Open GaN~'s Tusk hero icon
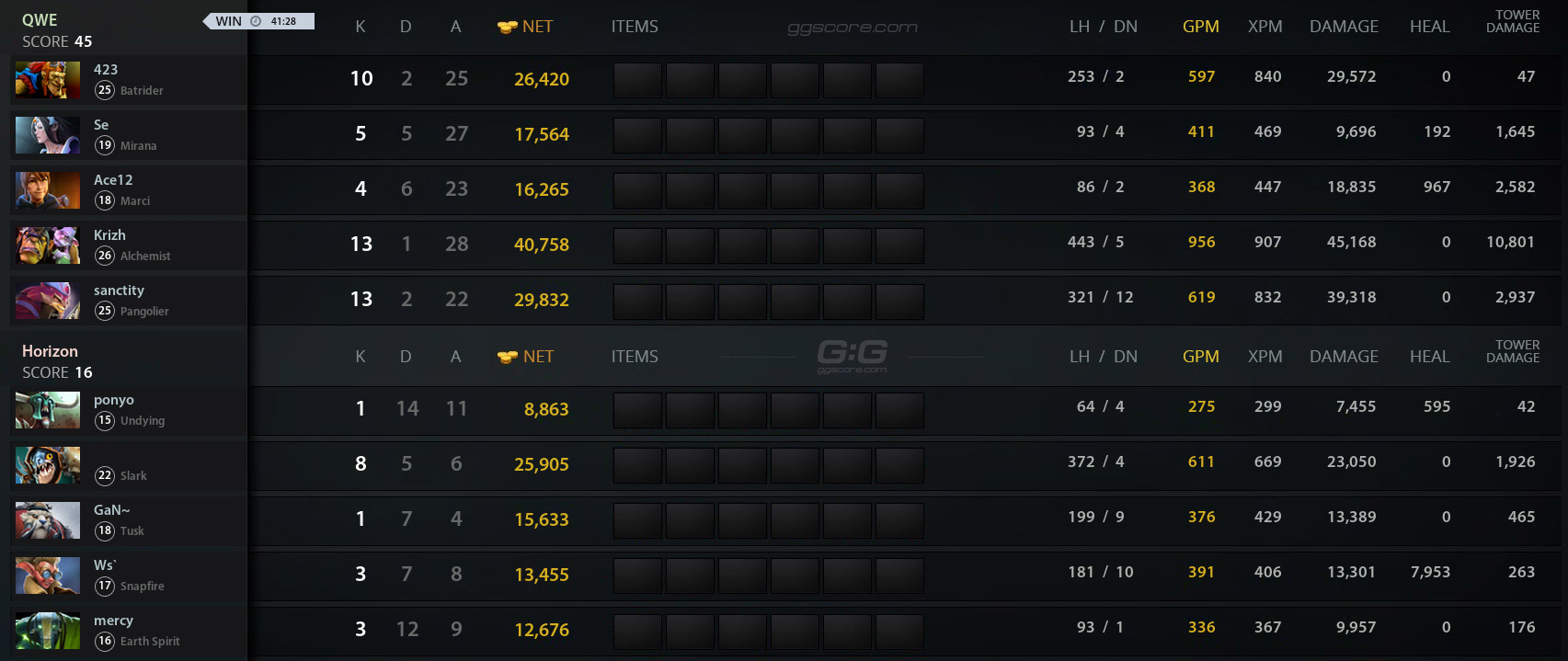 point(47,520)
